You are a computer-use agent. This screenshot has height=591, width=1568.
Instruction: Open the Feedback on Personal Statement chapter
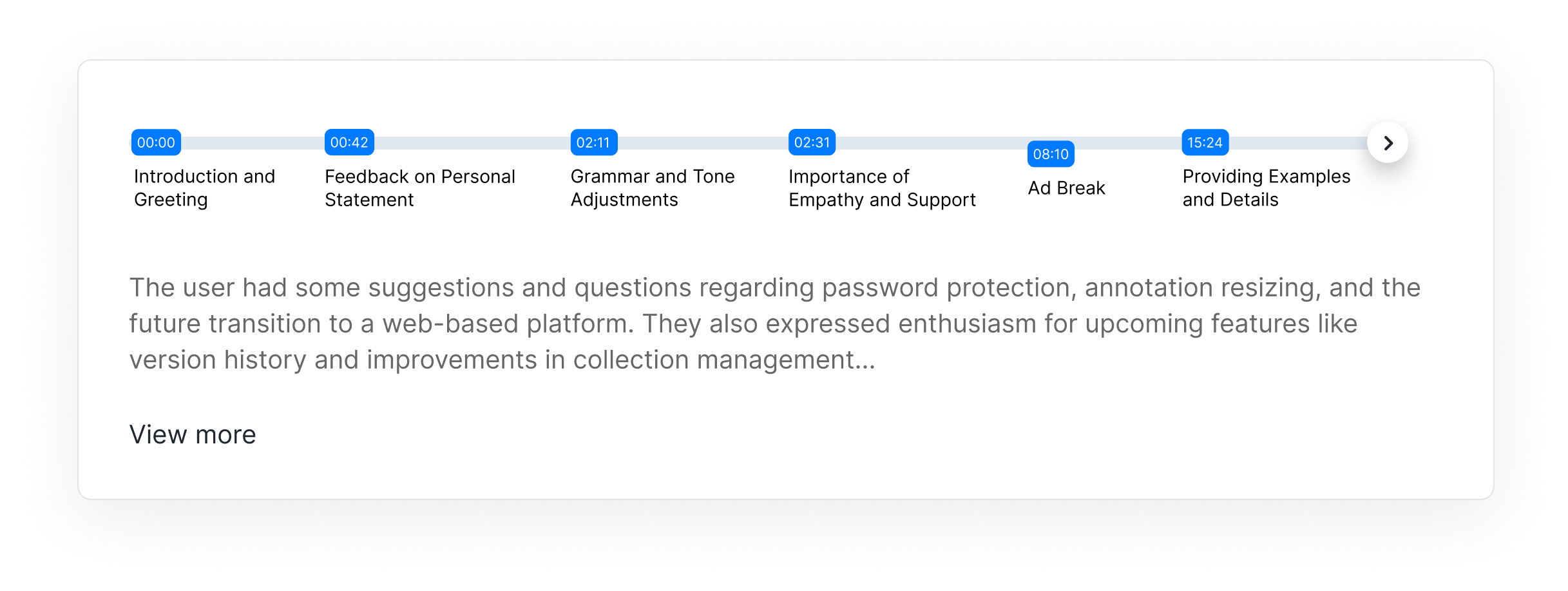pos(419,188)
